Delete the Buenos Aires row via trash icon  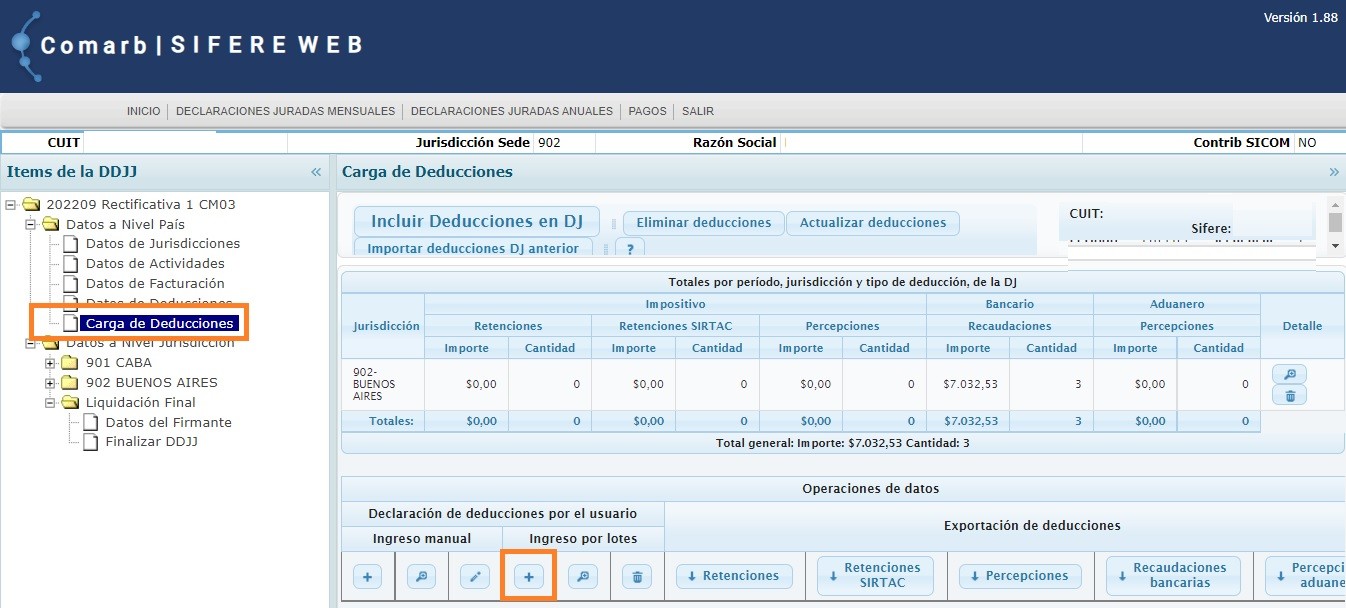pyautogui.click(x=1289, y=395)
